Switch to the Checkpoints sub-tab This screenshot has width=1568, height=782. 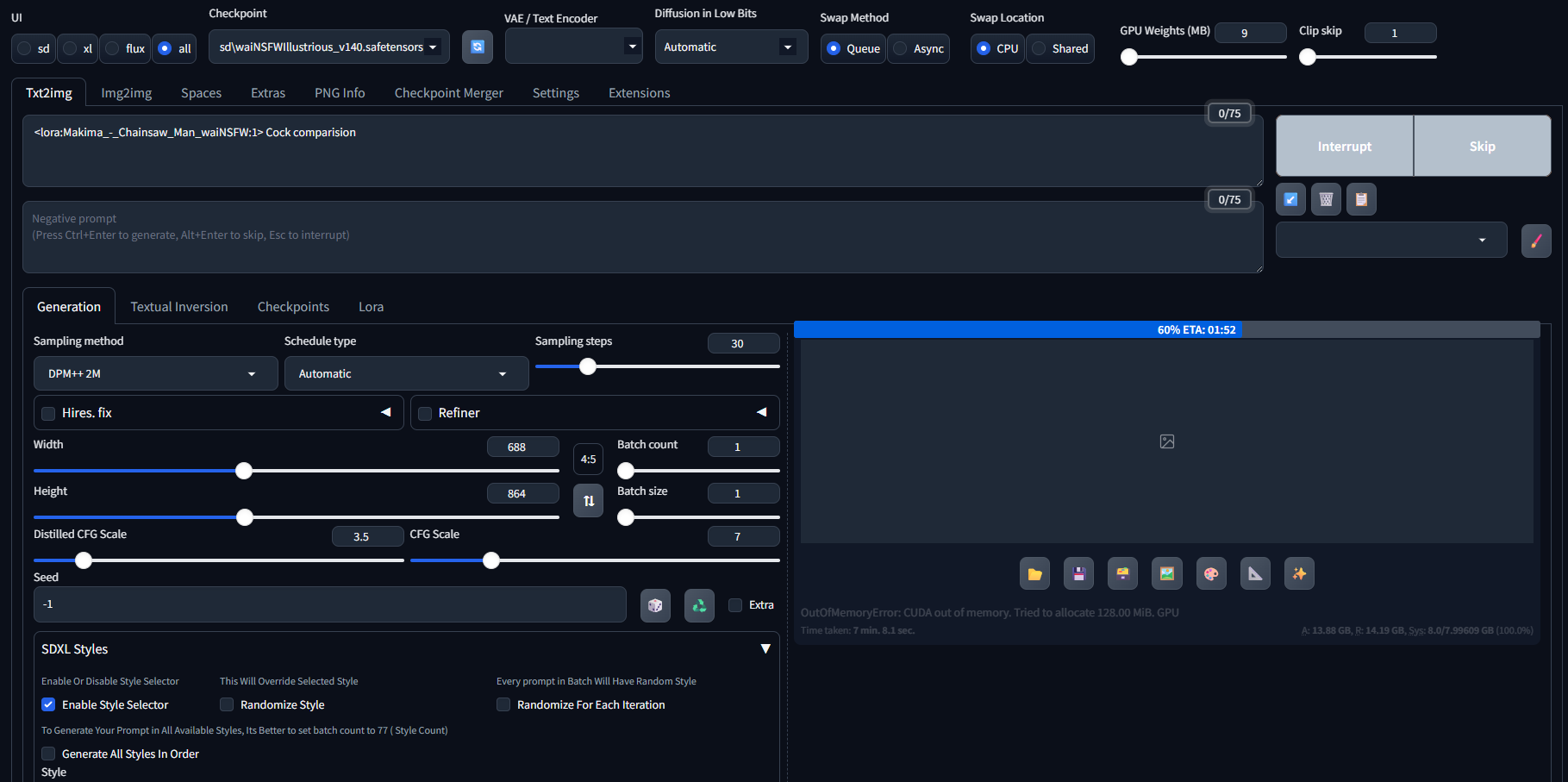(x=293, y=307)
